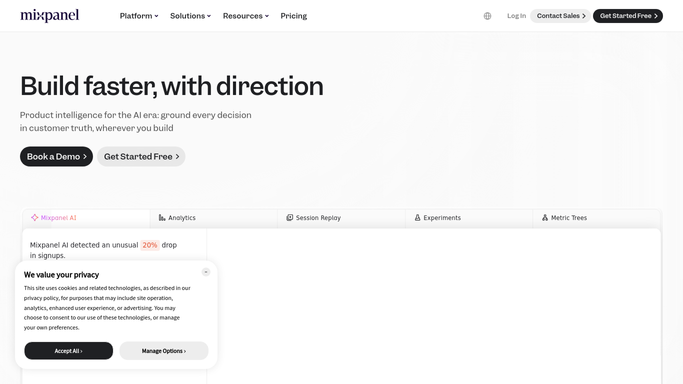This screenshot has height=384, width=683.
Task: Switch to the Analytics tab
Action: pos(213,218)
